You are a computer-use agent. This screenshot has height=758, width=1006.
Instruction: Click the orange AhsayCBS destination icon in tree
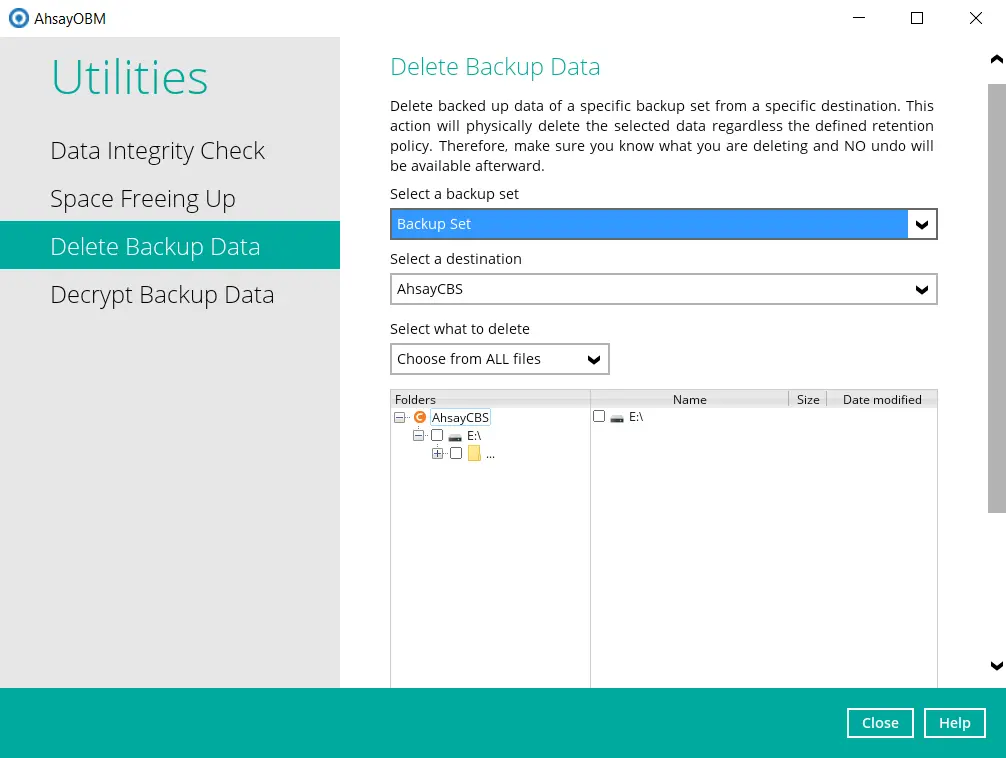pyautogui.click(x=420, y=417)
